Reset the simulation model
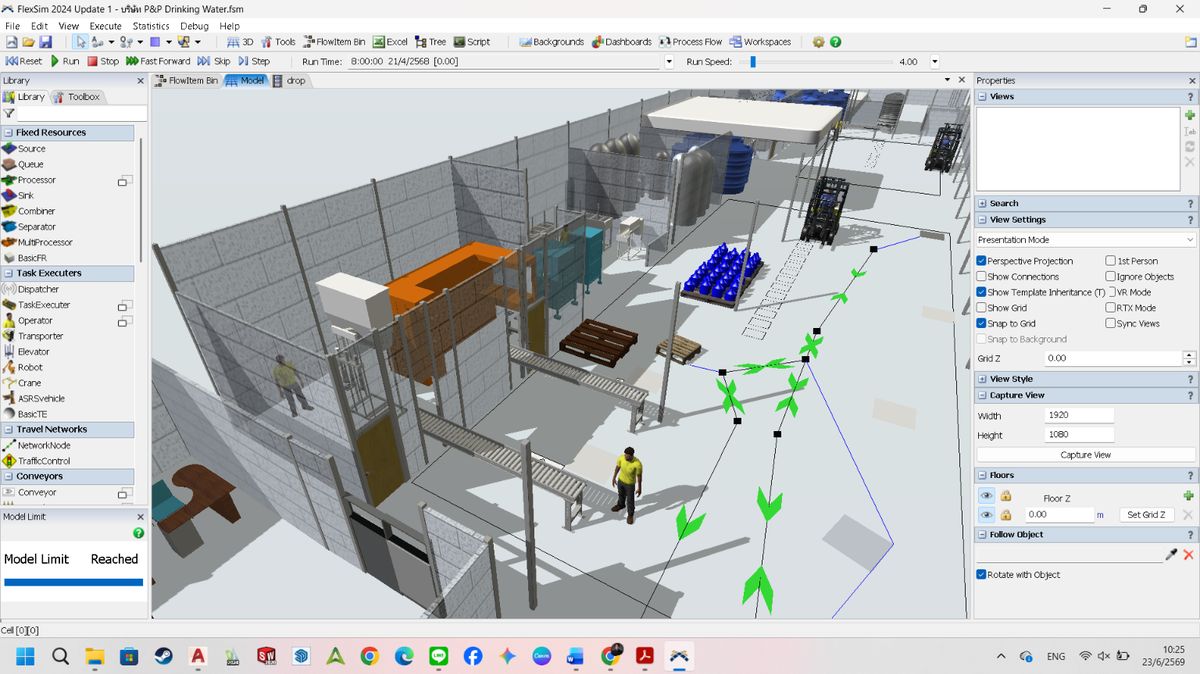The image size is (1200, 674). 24,61
